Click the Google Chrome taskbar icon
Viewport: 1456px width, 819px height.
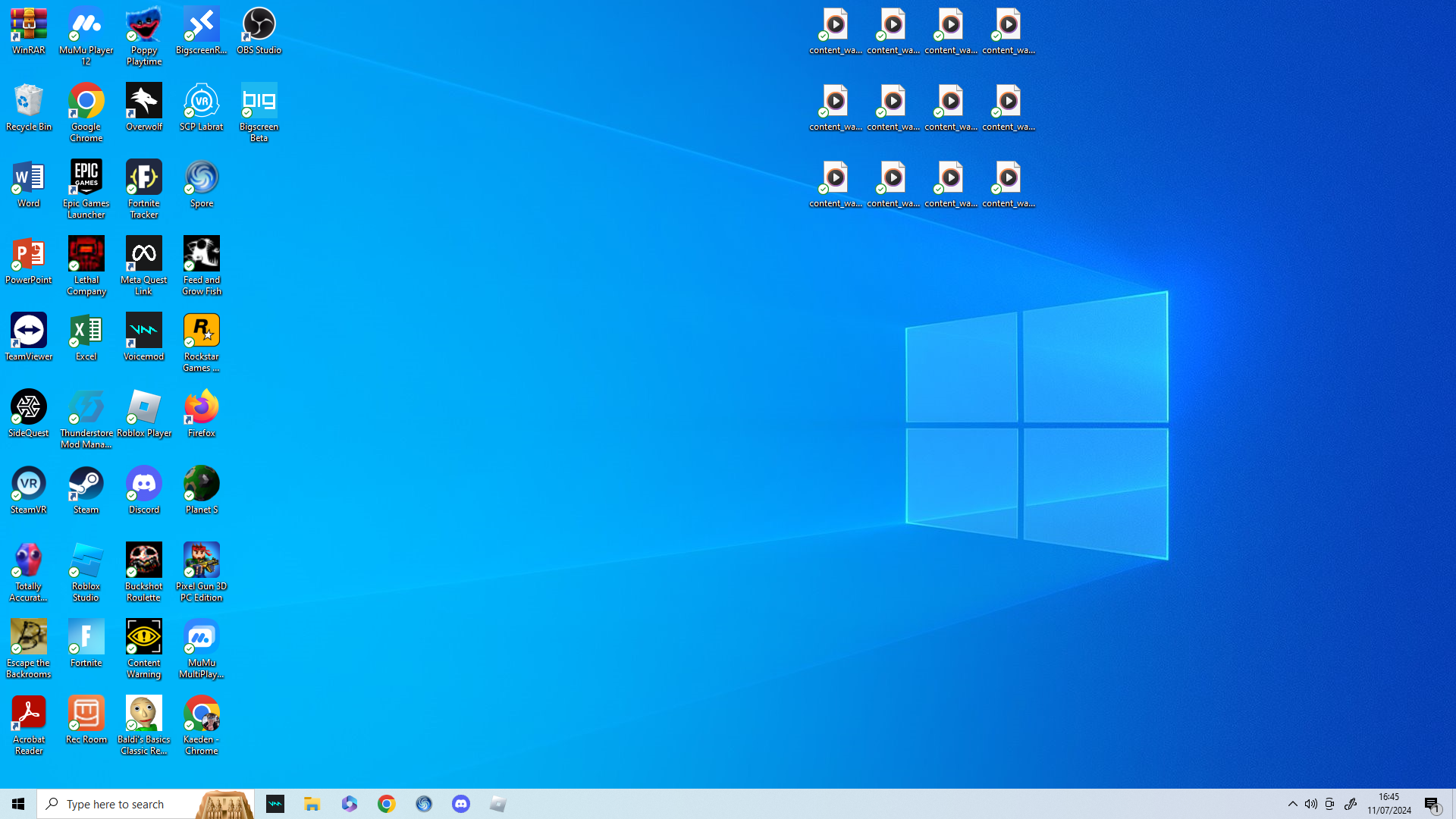[x=387, y=804]
